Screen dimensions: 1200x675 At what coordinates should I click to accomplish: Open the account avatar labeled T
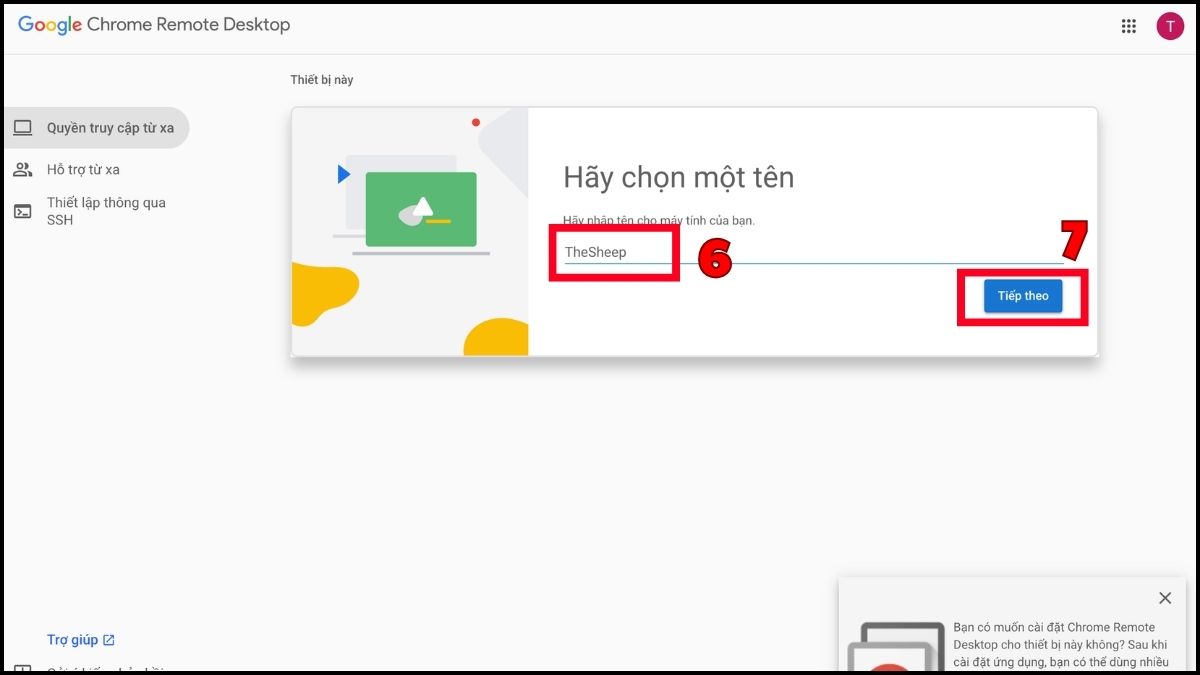pyautogui.click(x=1170, y=26)
